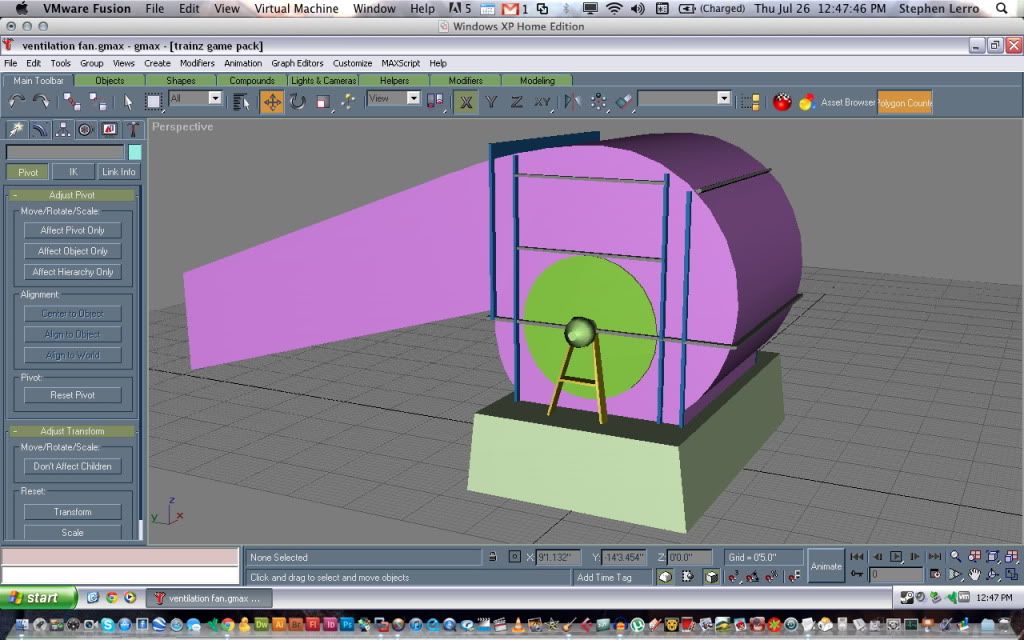Open the Select by Name list
Image resolution: width=1024 pixels, height=640 pixels.
coord(241,102)
